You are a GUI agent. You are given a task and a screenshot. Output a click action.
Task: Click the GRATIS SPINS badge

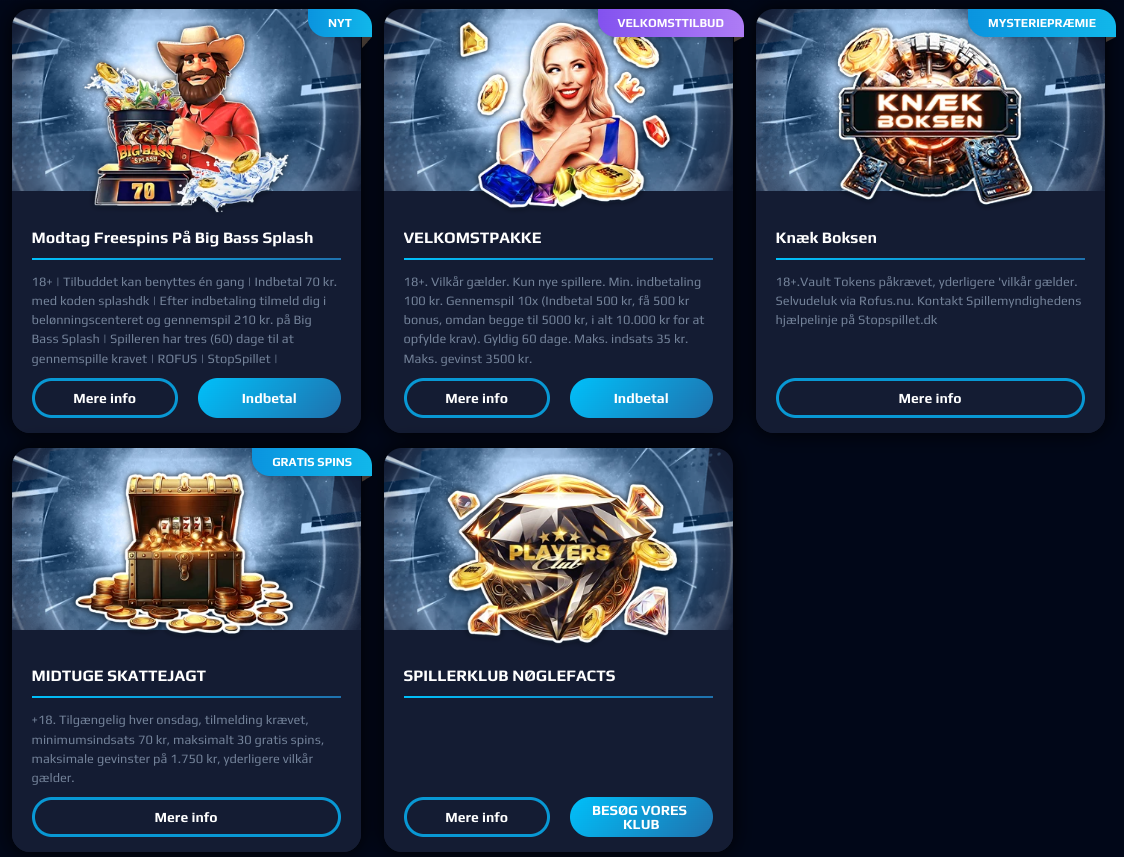tap(312, 462)
